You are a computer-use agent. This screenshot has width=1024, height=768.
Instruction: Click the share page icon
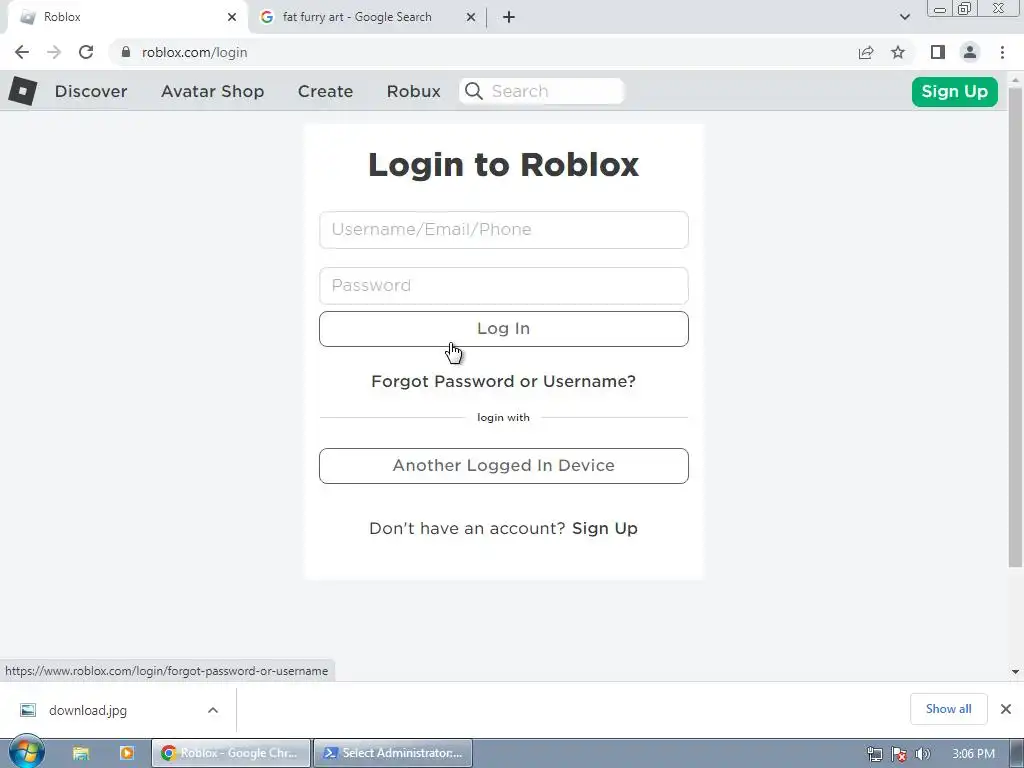866,52
